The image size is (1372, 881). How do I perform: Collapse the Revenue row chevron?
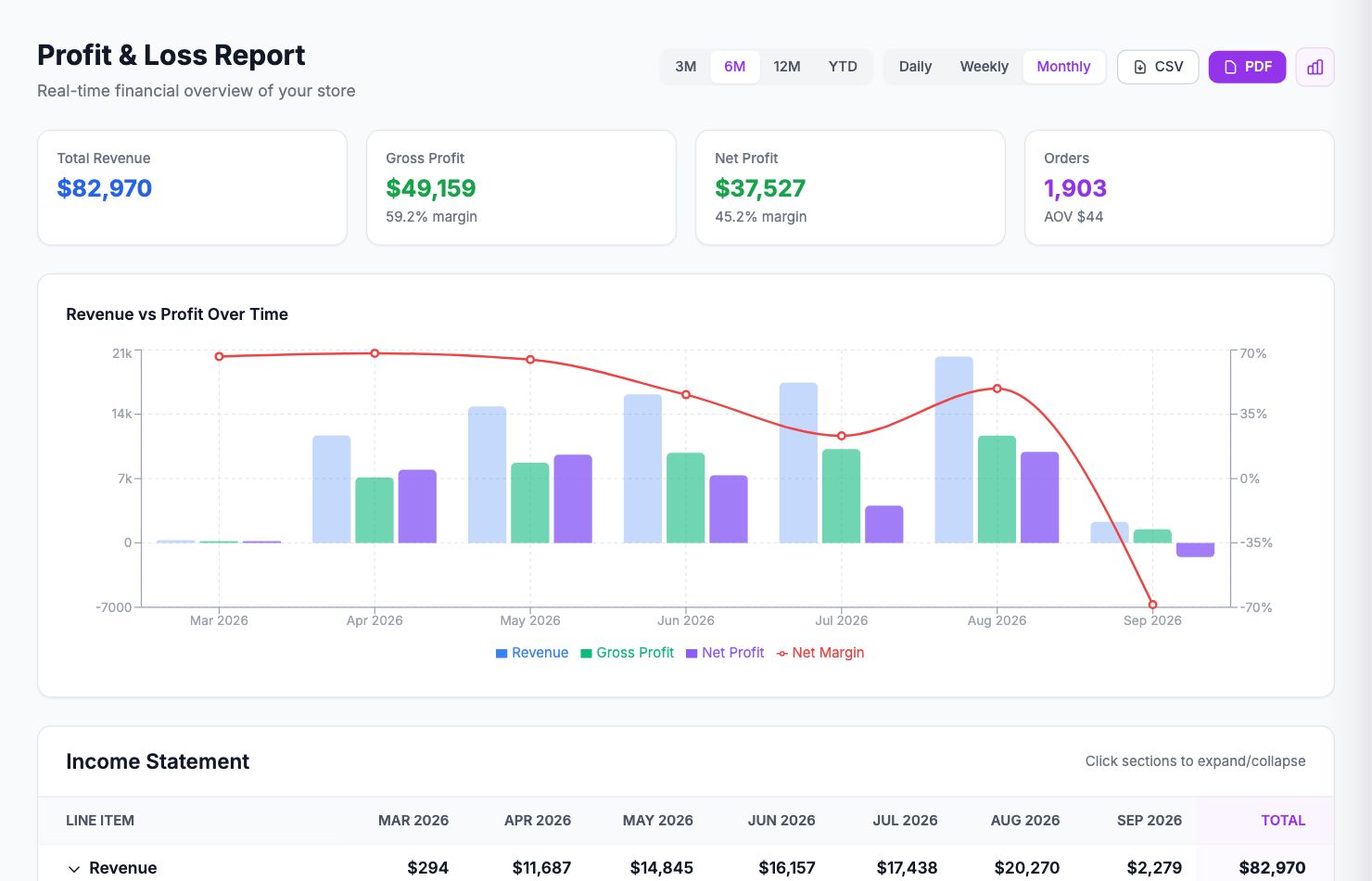pyautogui.click(x=74, y=869)
